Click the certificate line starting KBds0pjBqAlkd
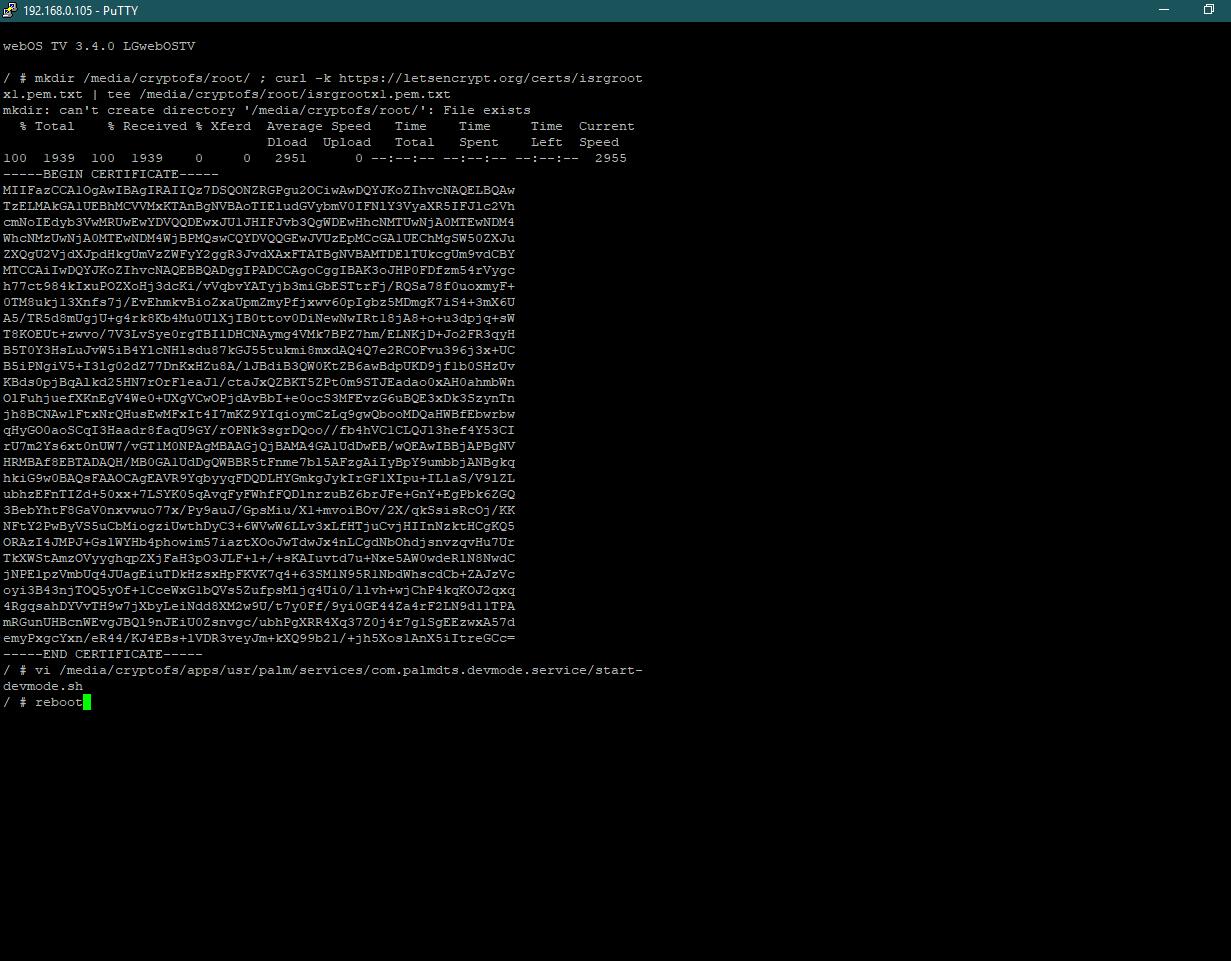The image size is (1231, 961). coord(259,382)
